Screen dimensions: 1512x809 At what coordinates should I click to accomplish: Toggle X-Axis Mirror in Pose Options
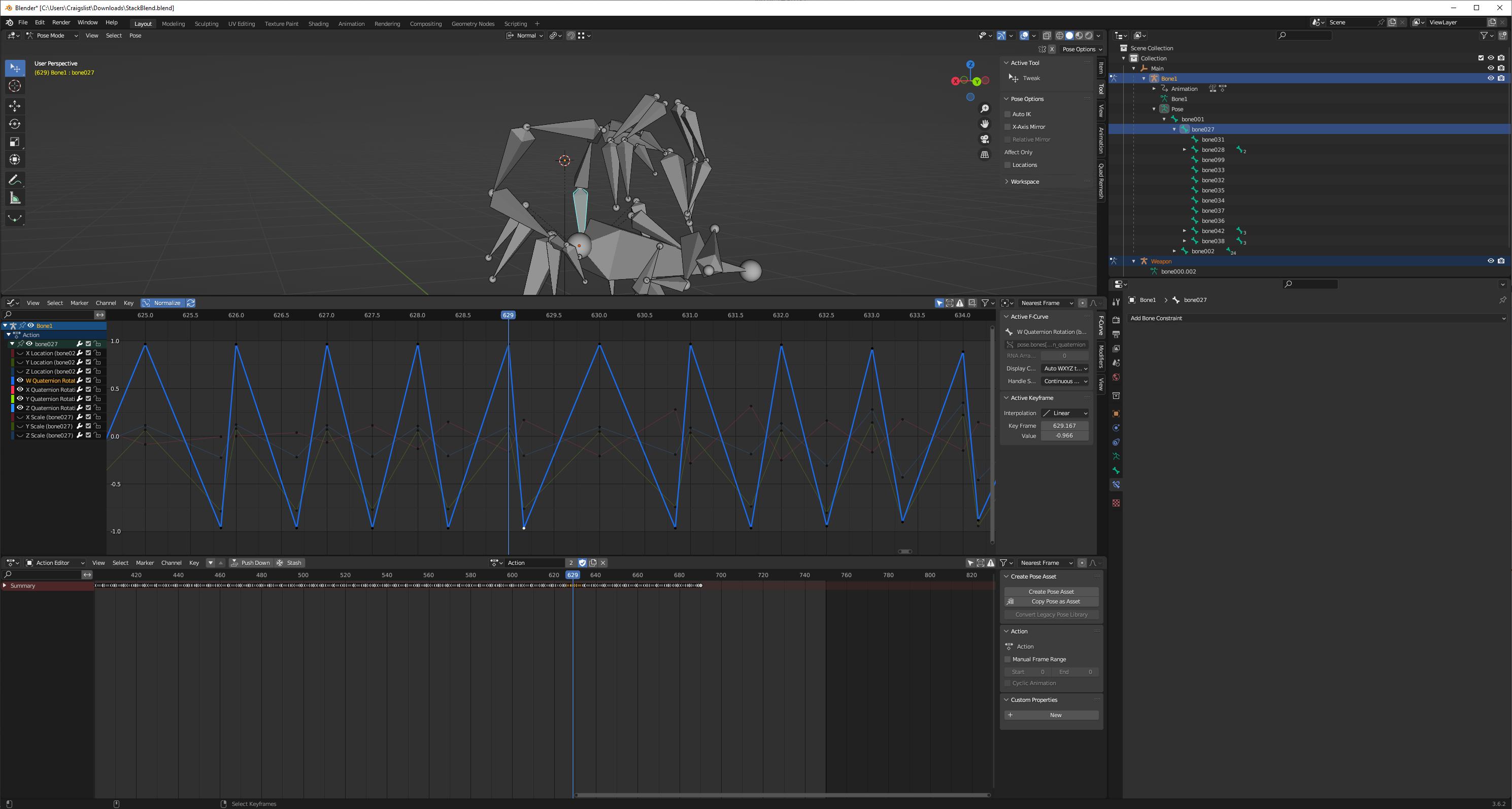pos(1009,127)
